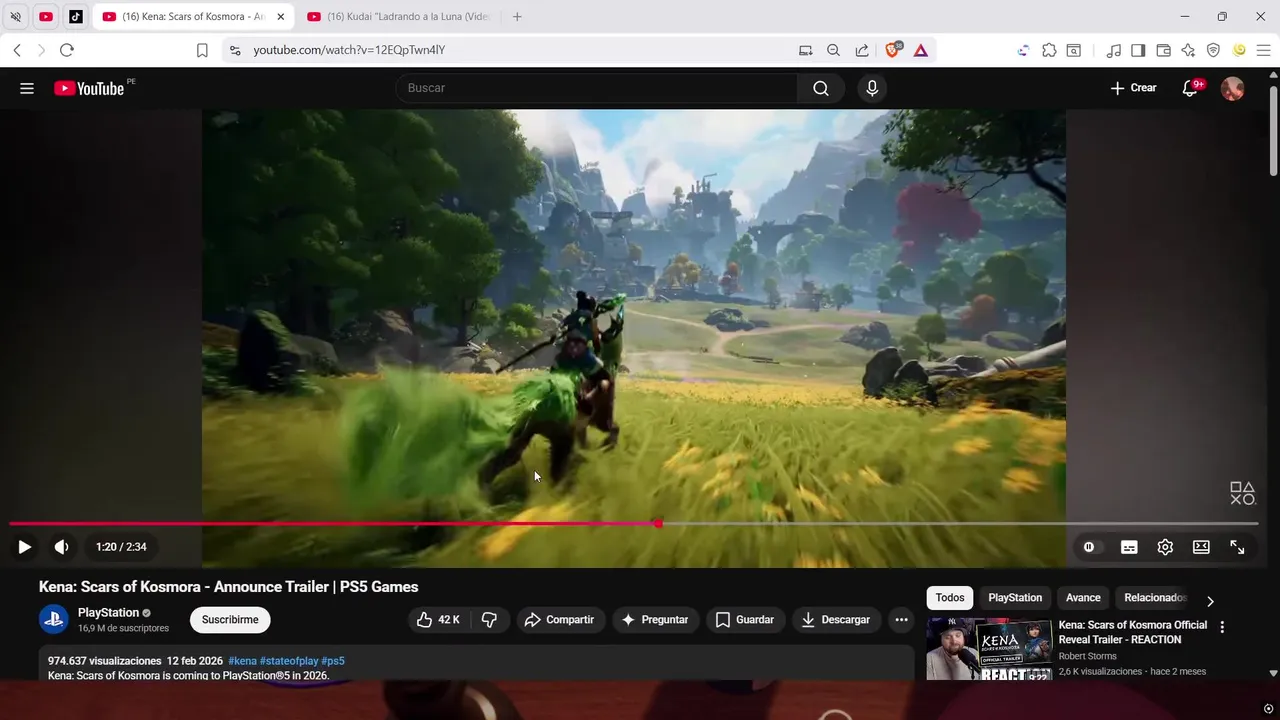View site information settings icon
Viewport: 1280px width, 720px height.
pos(234,50)
